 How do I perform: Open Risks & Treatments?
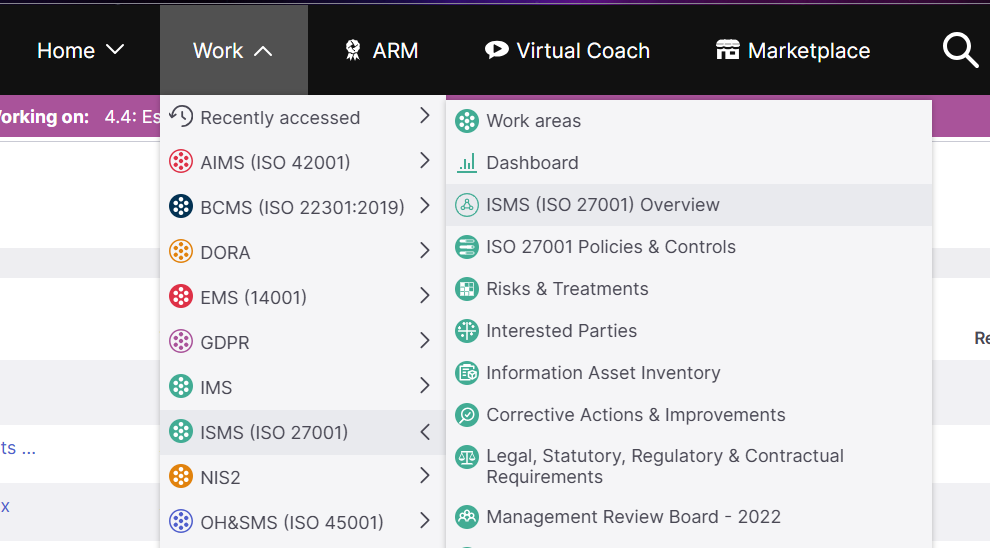click(x=689, y=289)
